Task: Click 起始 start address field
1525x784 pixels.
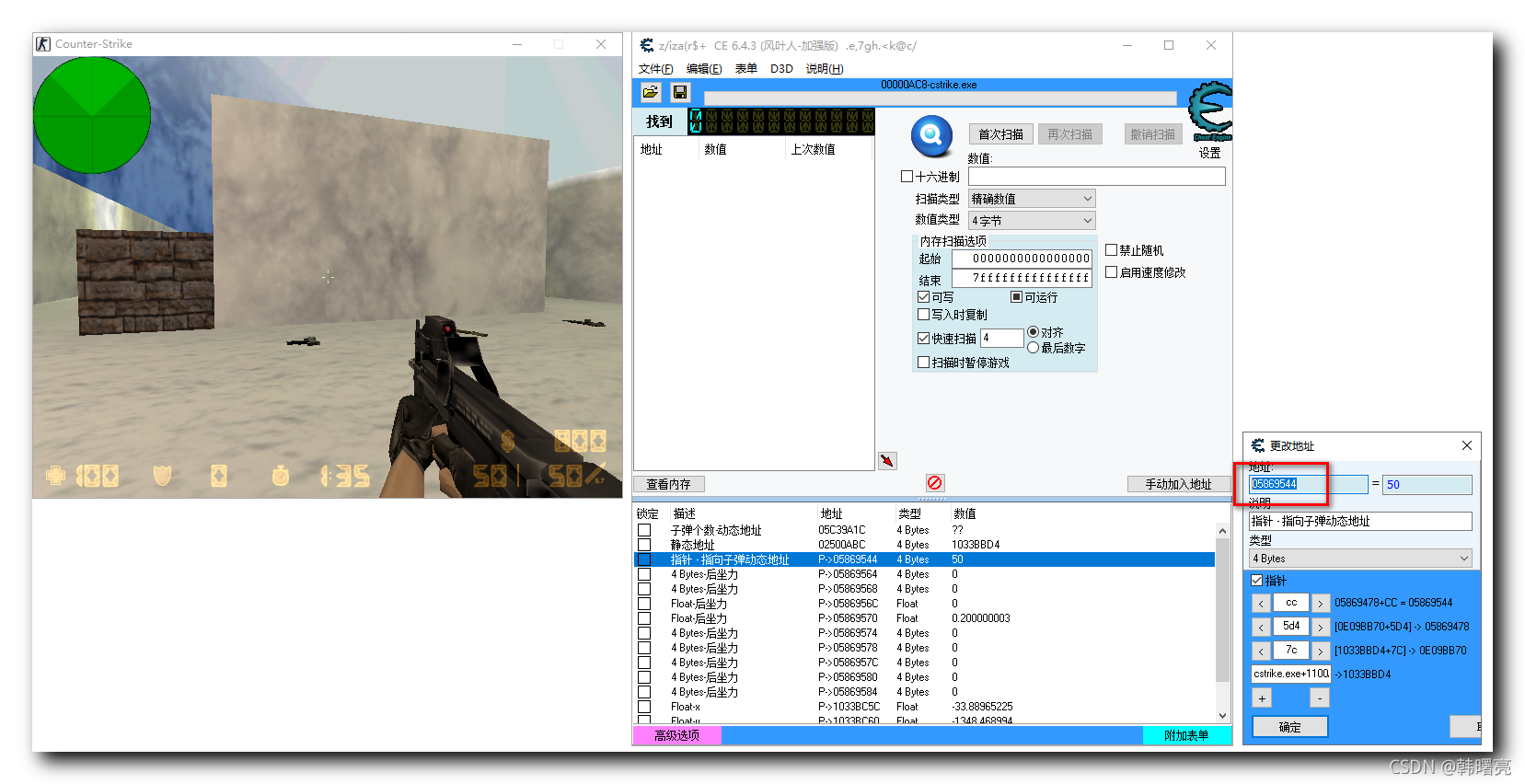Action: (x=1022, y=259)
